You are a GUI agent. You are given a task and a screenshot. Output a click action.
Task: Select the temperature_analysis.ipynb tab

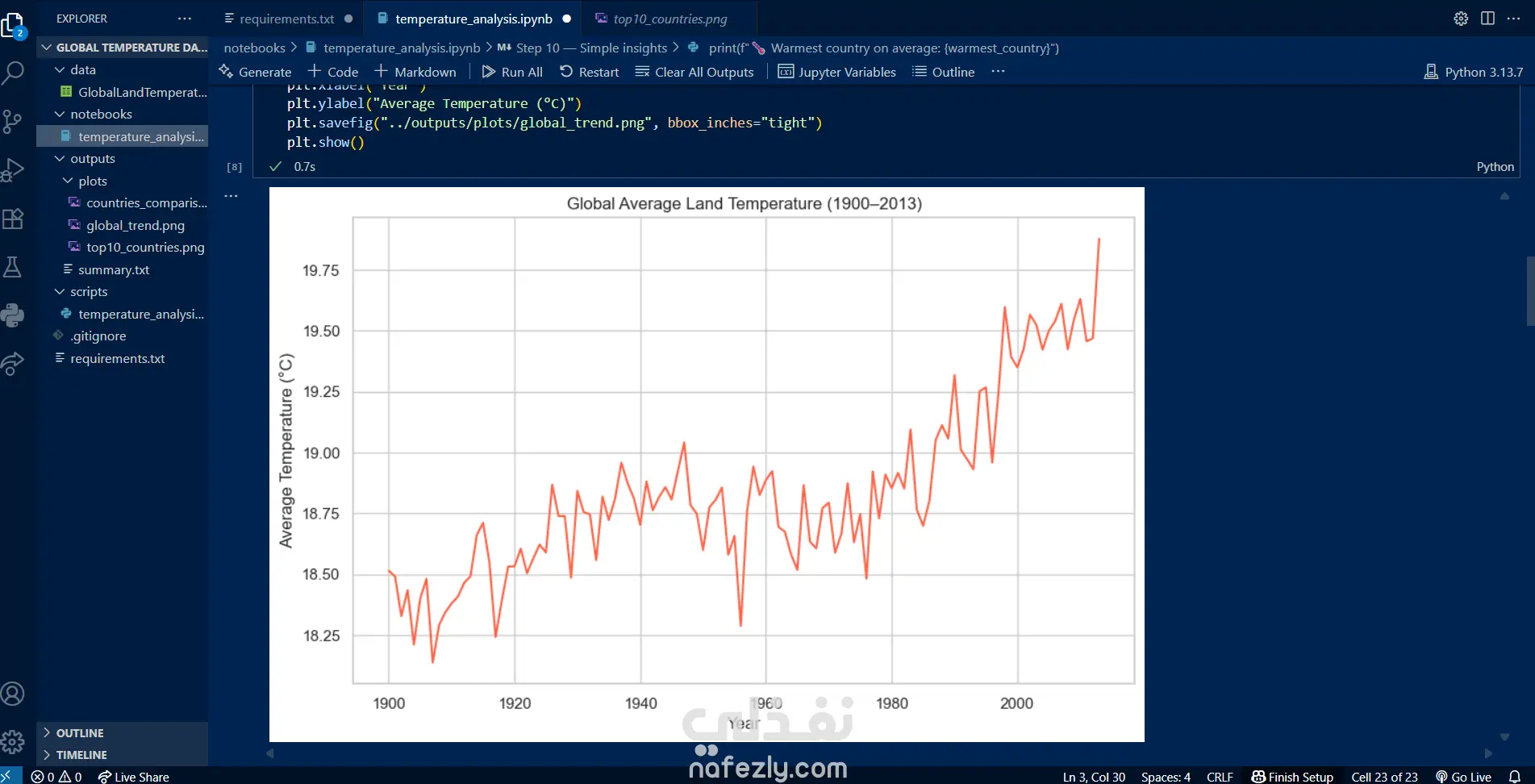[473, 19]
